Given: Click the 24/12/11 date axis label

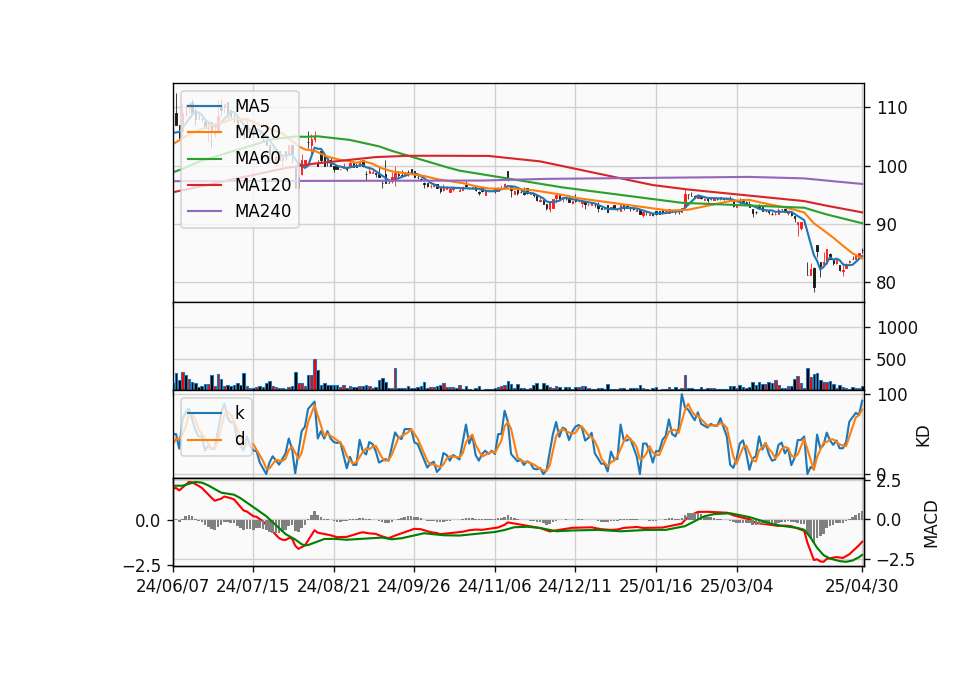Looking at the screenshot, I should pos(575,586).
